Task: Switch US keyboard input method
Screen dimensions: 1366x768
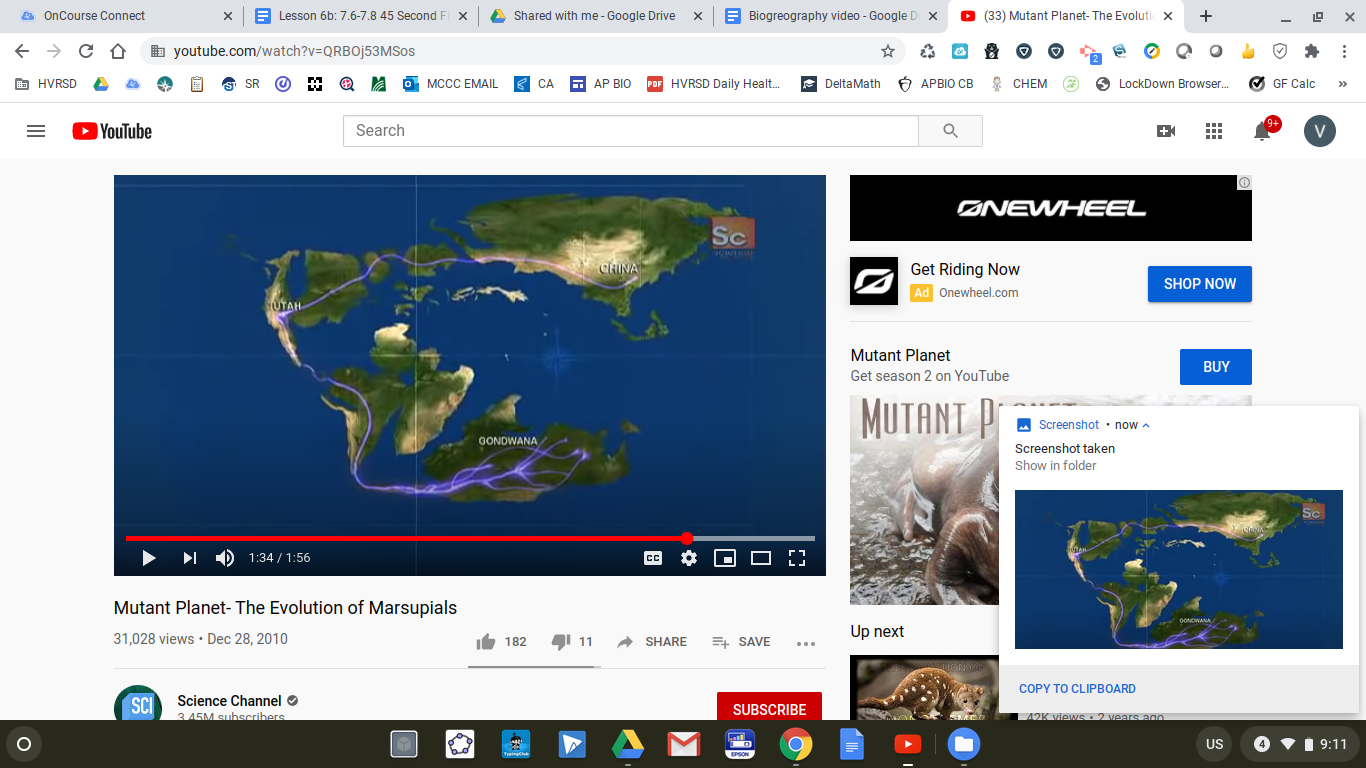Action: point(1214,744)
